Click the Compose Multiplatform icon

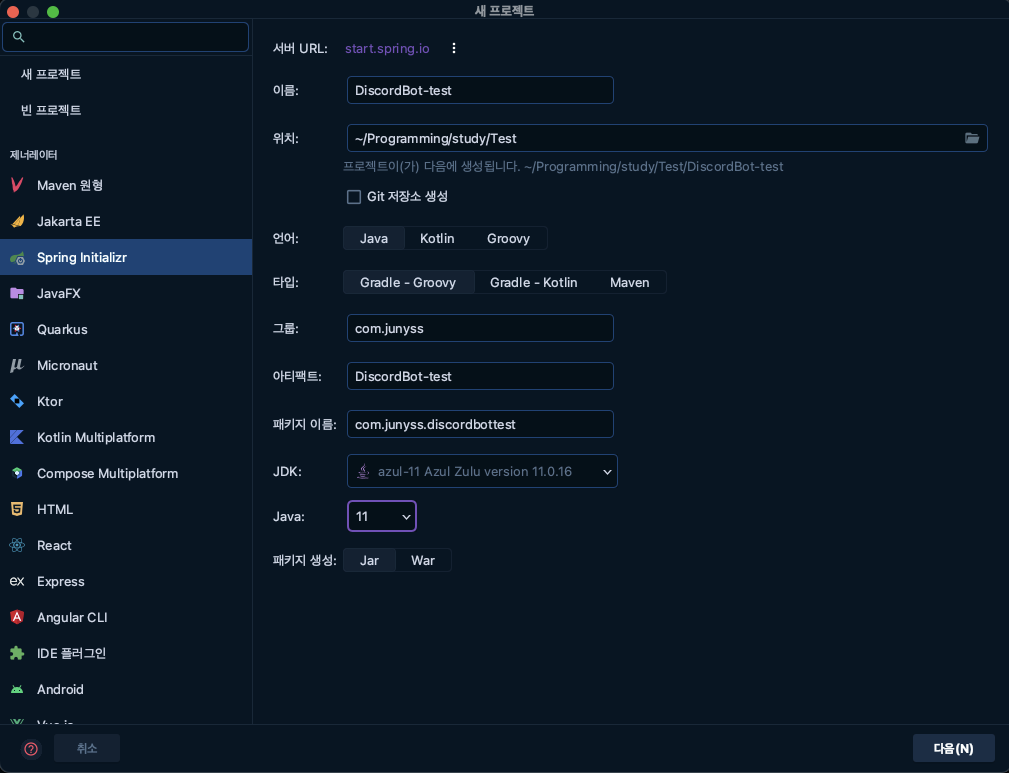click(x=17, y=474)
